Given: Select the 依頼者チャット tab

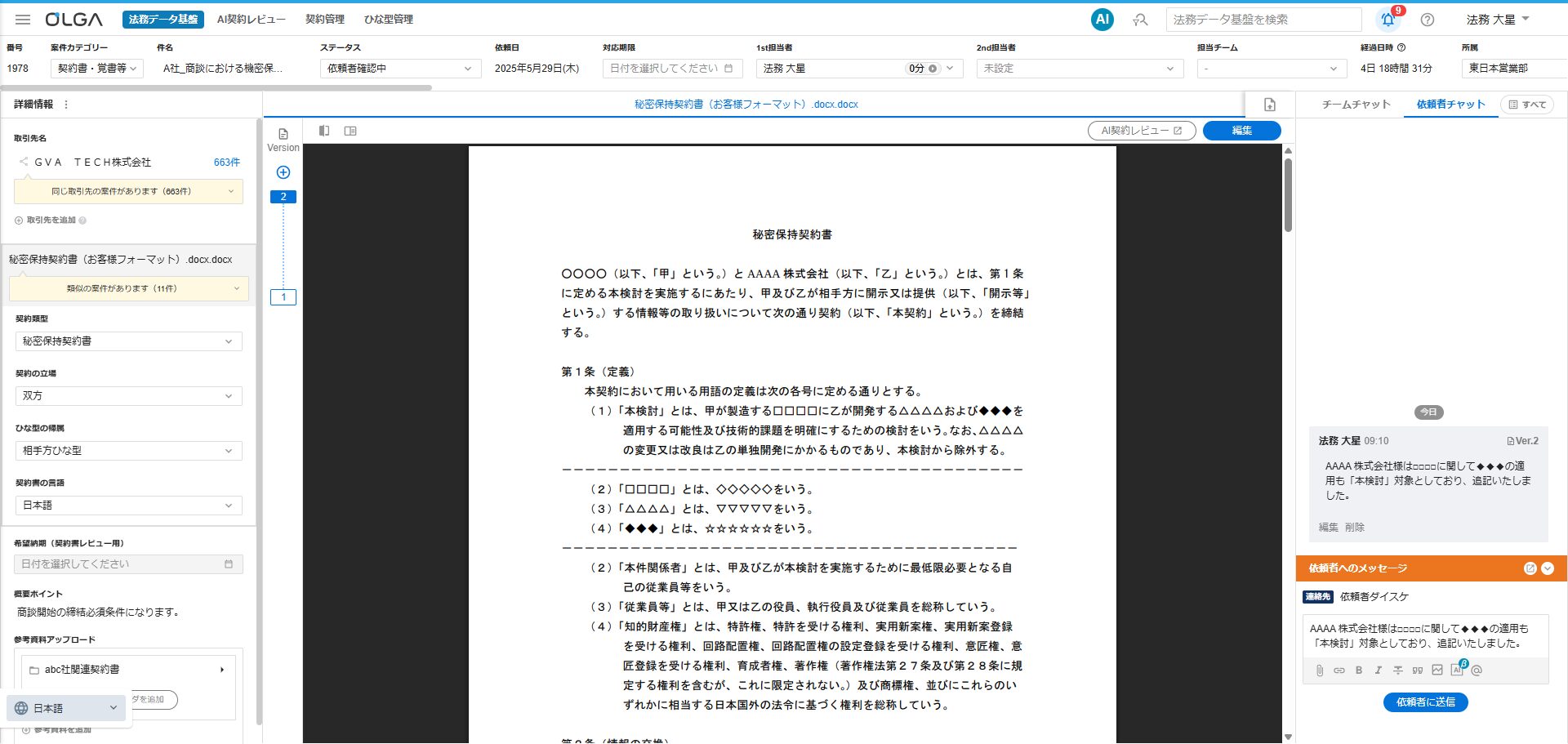Looking at the screenshot, I should [1451, 105].
